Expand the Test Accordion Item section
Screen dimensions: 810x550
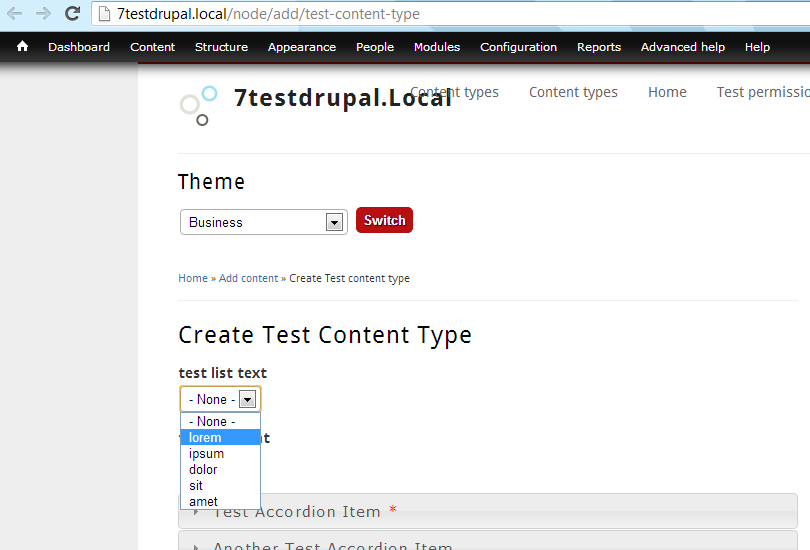[488, 511]
